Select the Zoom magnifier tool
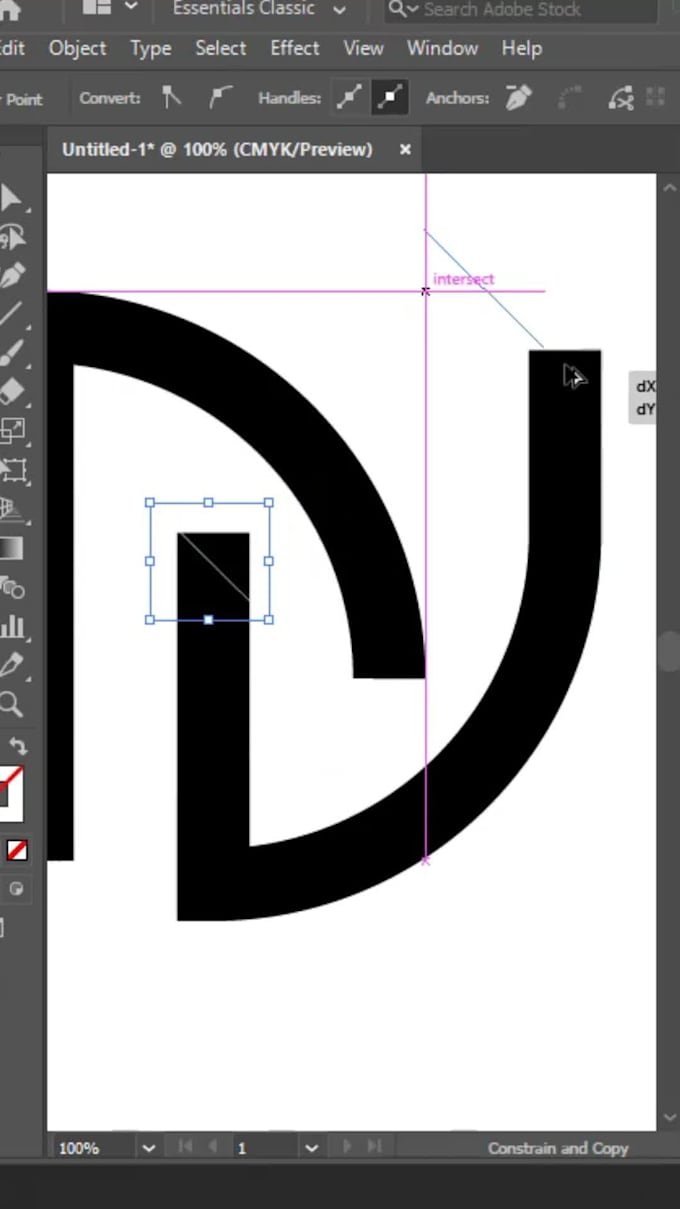The height and width of the screenshot is (1209, 680). pyautogui.click(x=10, y=705)
